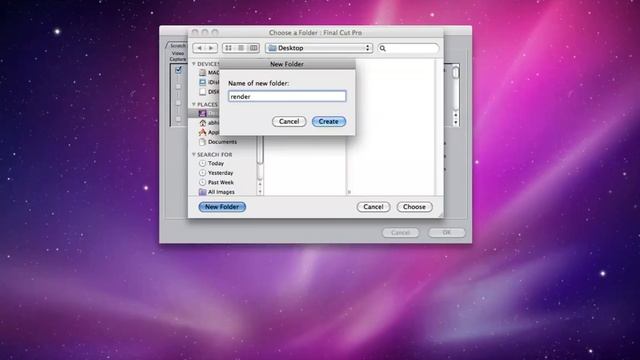Open the Desktop location dropdown
Screen dimensions: 640x360
pyautogui.click(x=319, y=48)
